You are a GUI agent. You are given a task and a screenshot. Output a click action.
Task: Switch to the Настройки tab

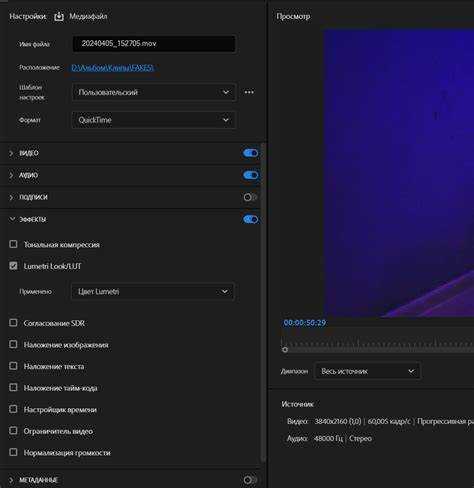coord(27,16)
